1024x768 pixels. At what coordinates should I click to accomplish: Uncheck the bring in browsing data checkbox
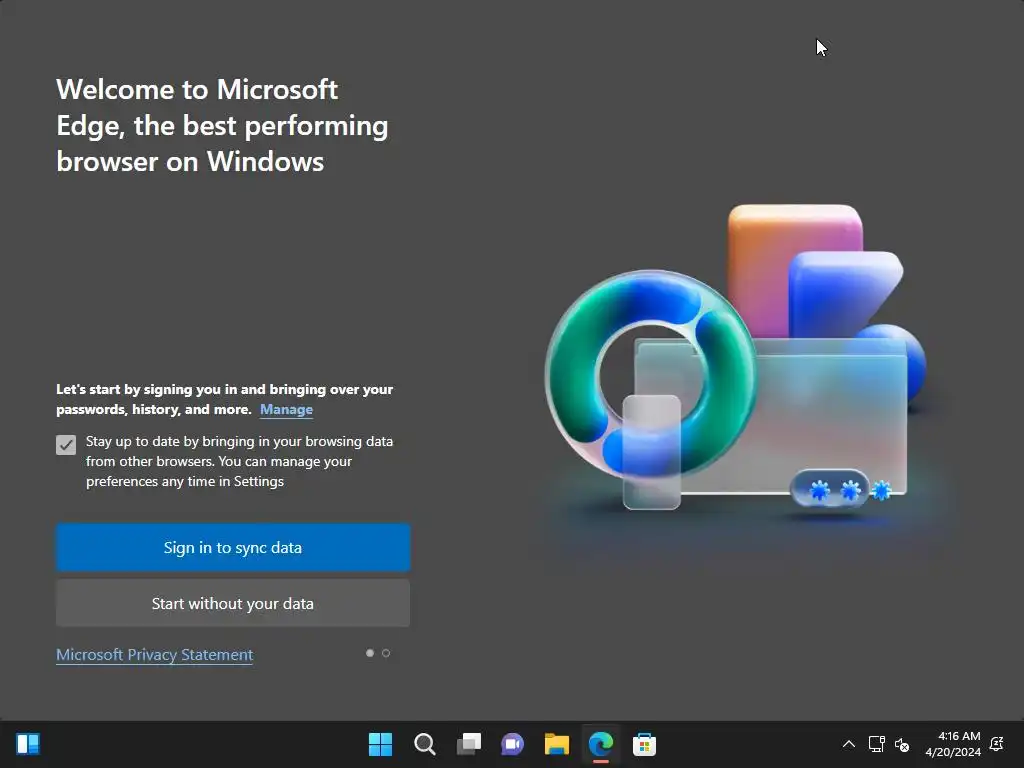tap(66, 445)
